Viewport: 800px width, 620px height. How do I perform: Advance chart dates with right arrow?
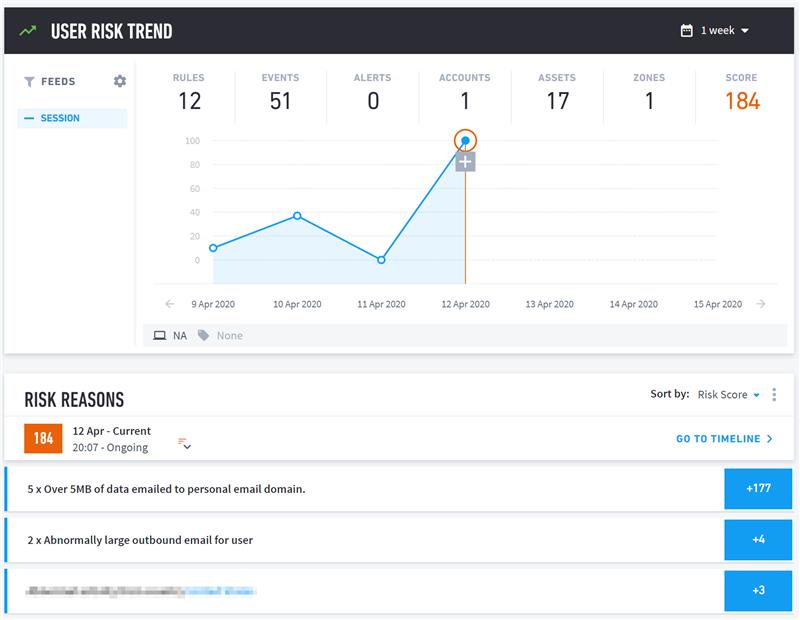[x=761, y=304]
